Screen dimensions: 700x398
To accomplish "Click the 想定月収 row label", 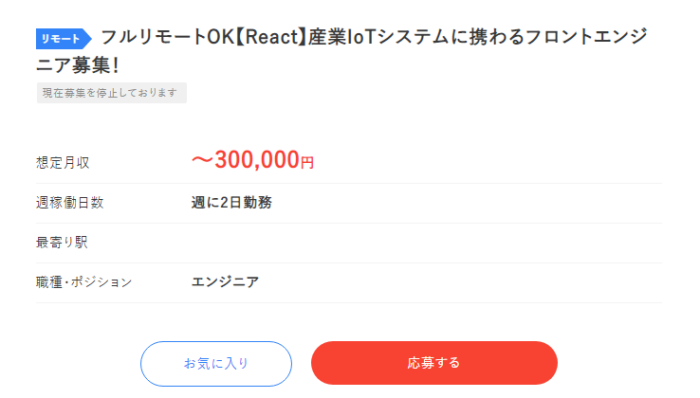I will click(x=63, y=162).
